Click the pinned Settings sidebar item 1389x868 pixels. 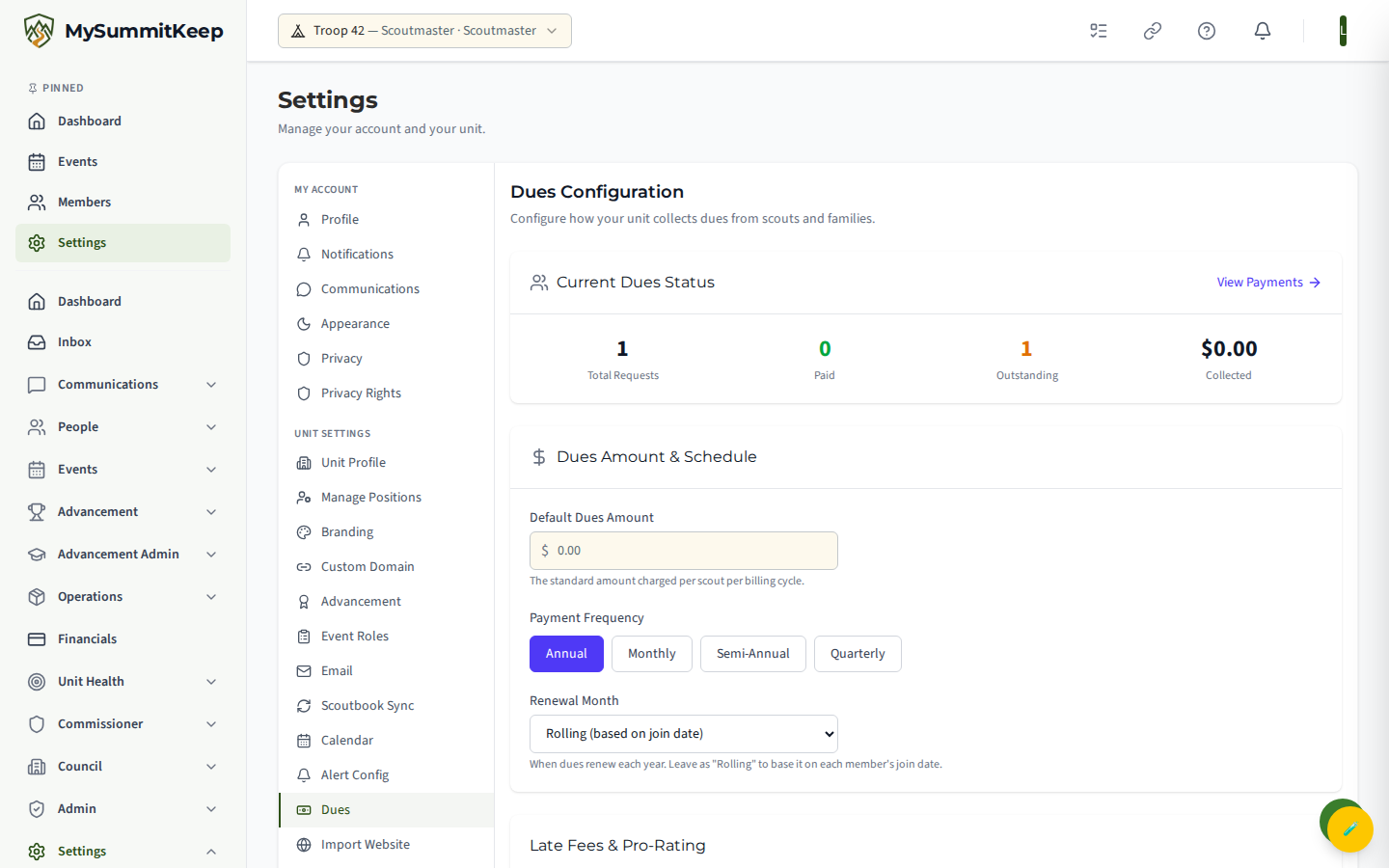[123, 243]
